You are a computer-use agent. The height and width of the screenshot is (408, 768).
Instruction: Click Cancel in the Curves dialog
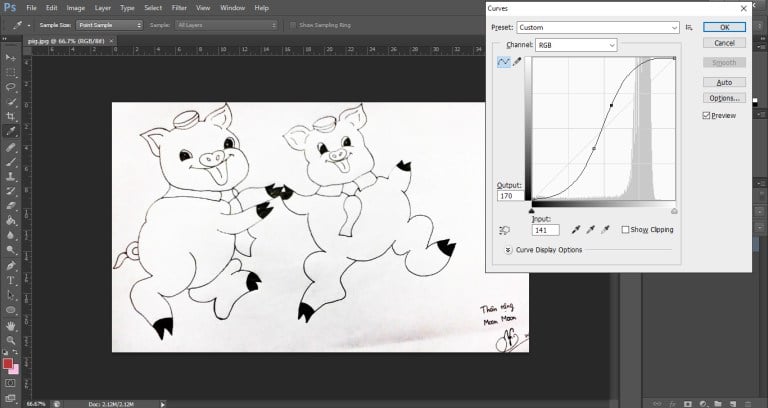[x=724, y=43]
